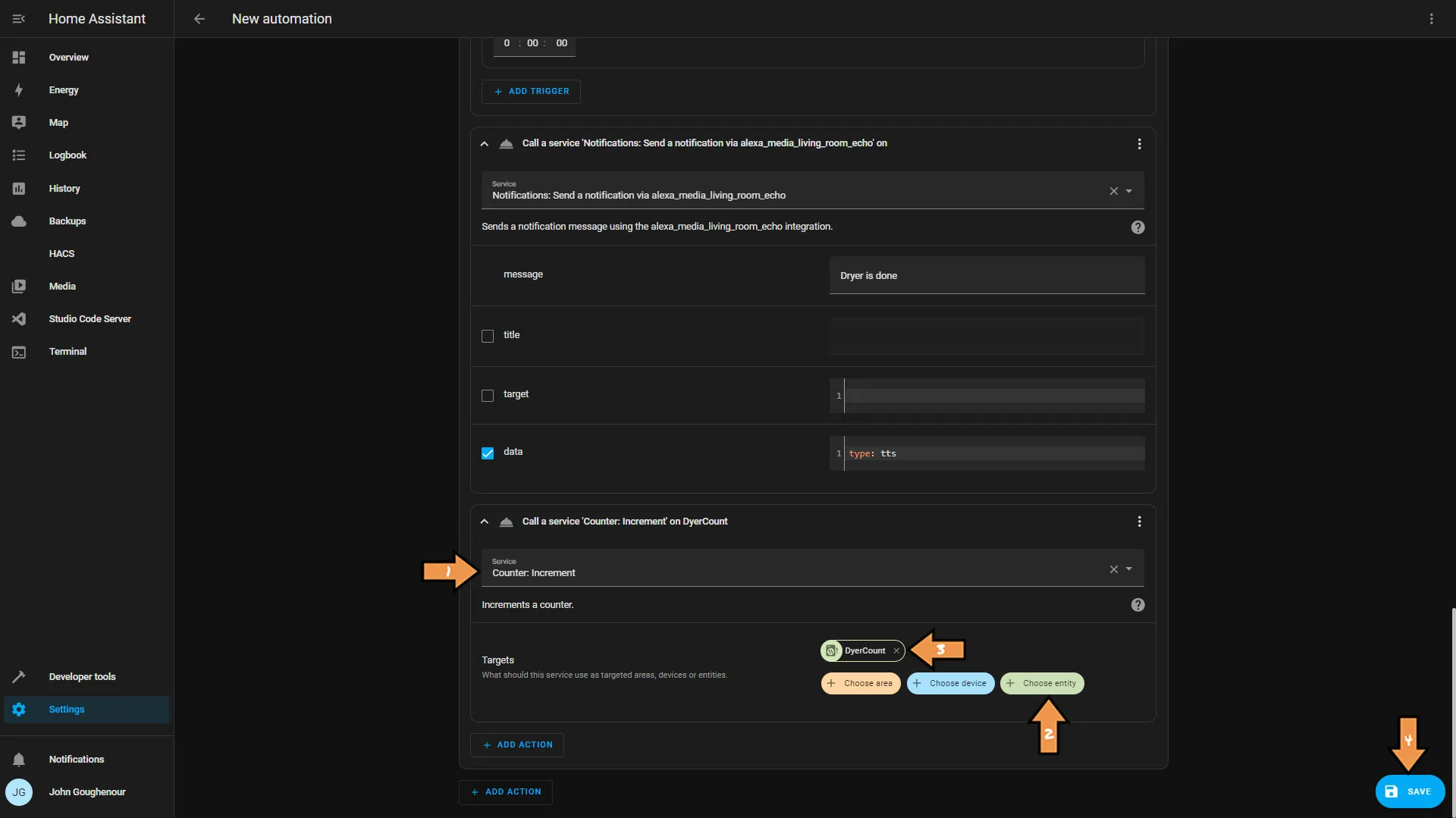
Task: Click the Energy lightning icon
Action: coord(19,90)
